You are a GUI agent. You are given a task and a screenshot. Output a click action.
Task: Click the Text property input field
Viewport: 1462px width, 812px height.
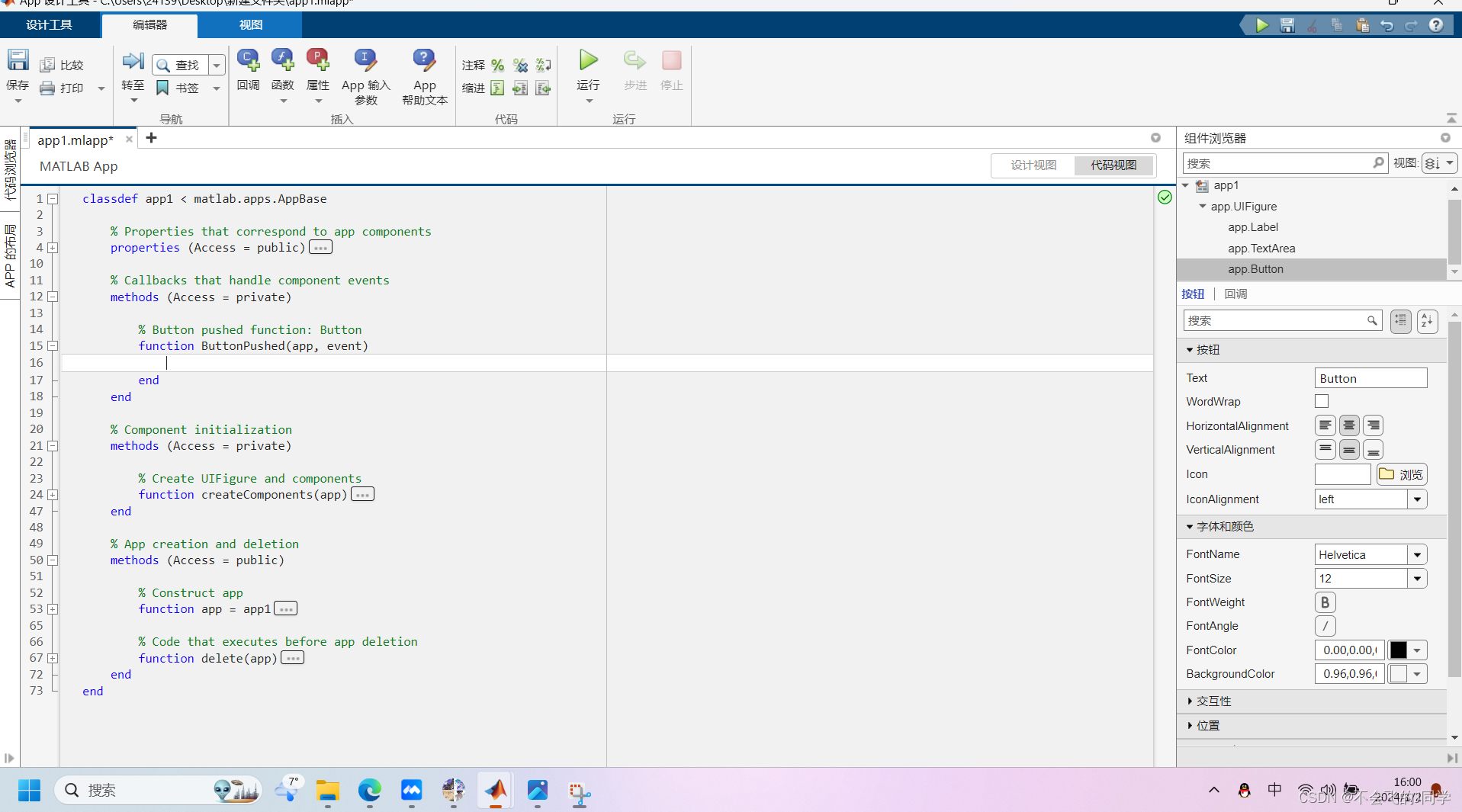[1370, 379]
